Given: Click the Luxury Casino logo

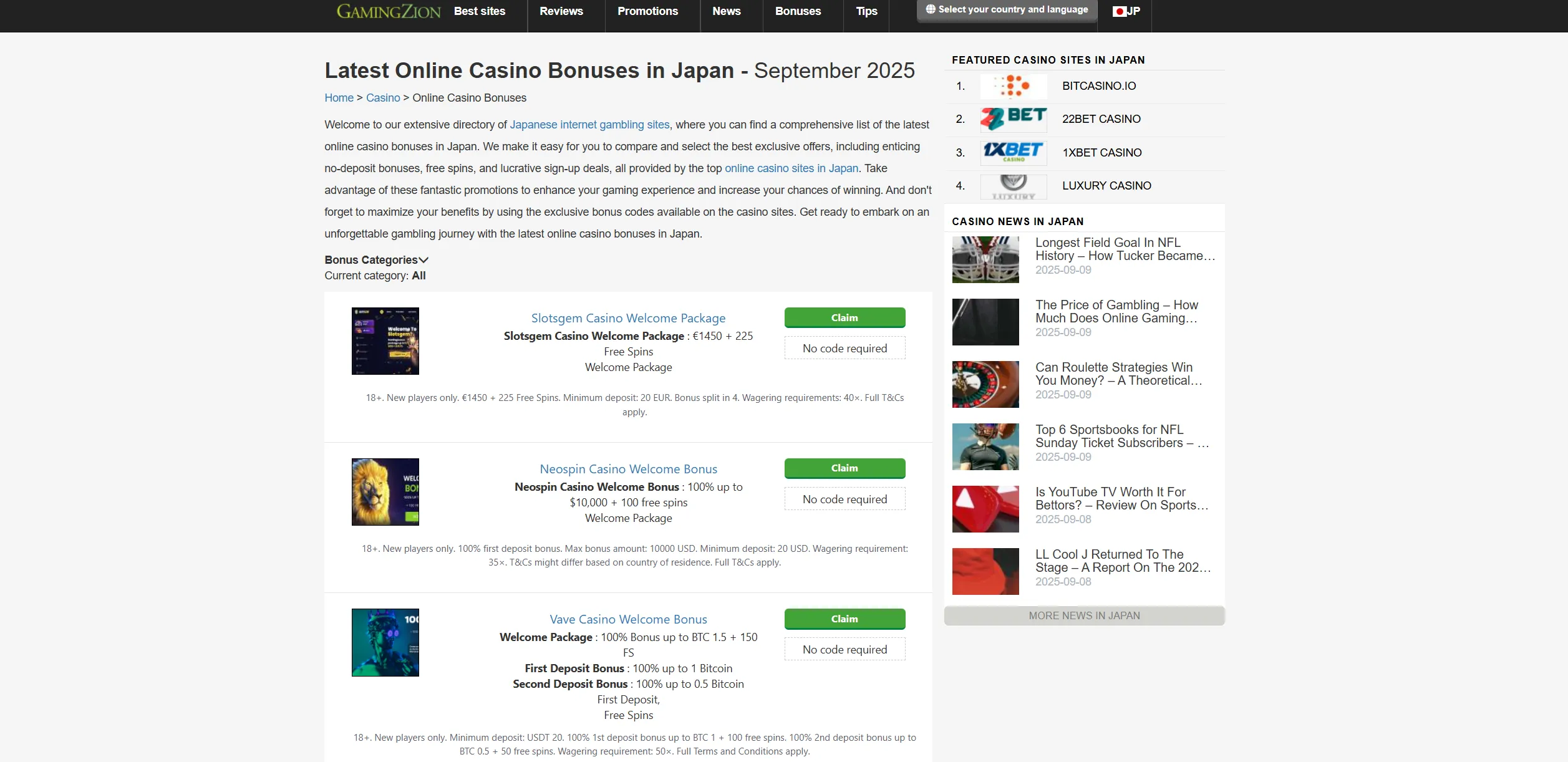Looking at the screenshot, I should pos(1014,186).
